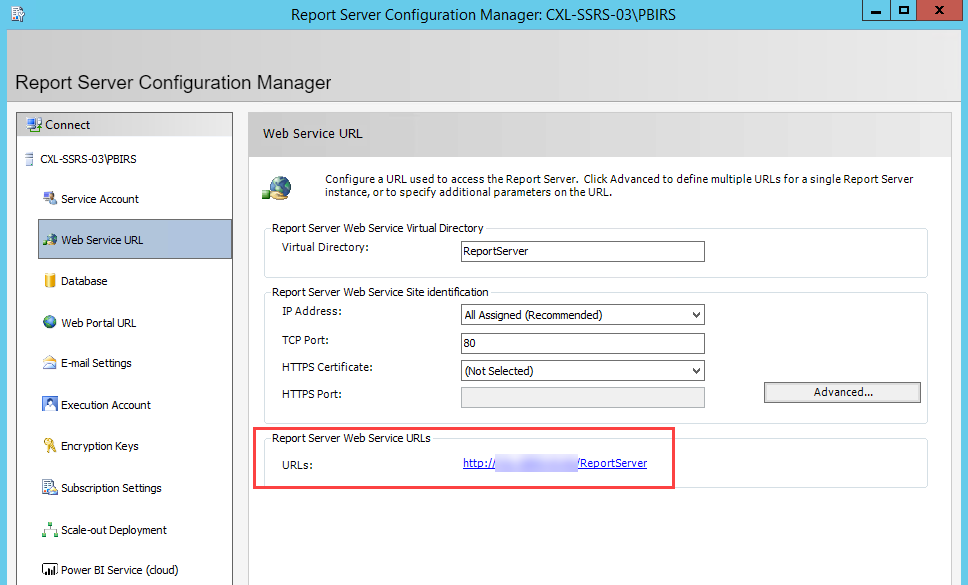Select Web Service URL in sidebar
The width and height of the screenshot is (968, 585).
coord(135,239)
